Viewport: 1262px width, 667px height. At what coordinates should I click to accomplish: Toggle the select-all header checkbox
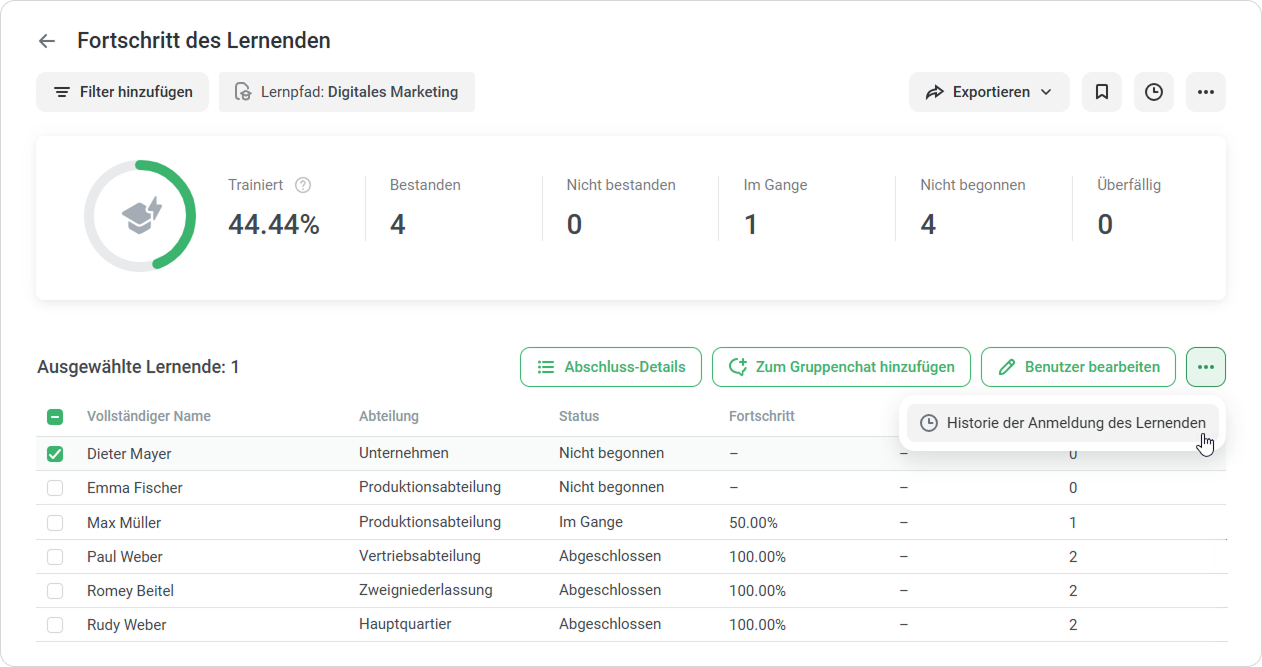coord(55,417)
